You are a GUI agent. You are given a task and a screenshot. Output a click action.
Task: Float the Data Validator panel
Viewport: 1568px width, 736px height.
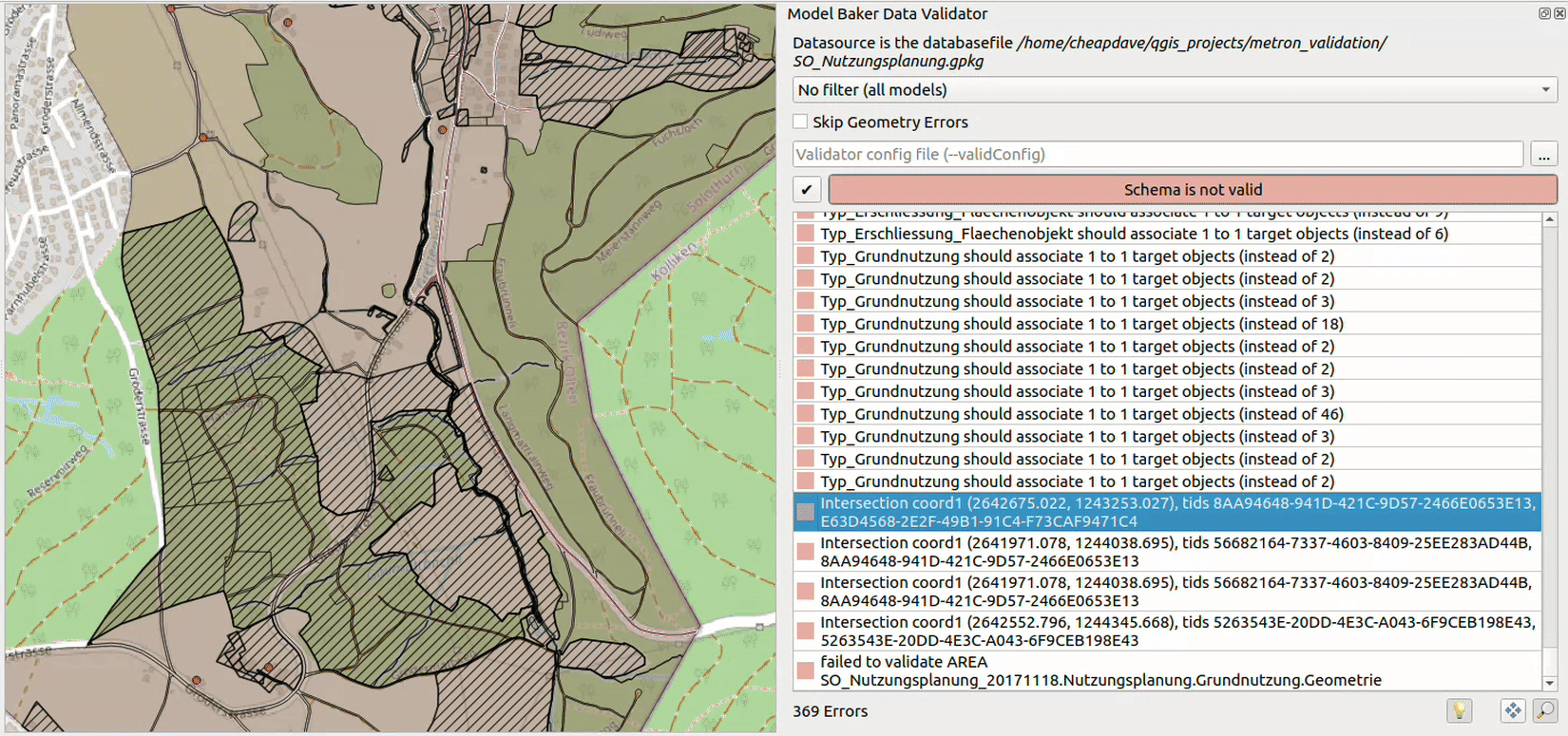click(x=1544, y=13)
